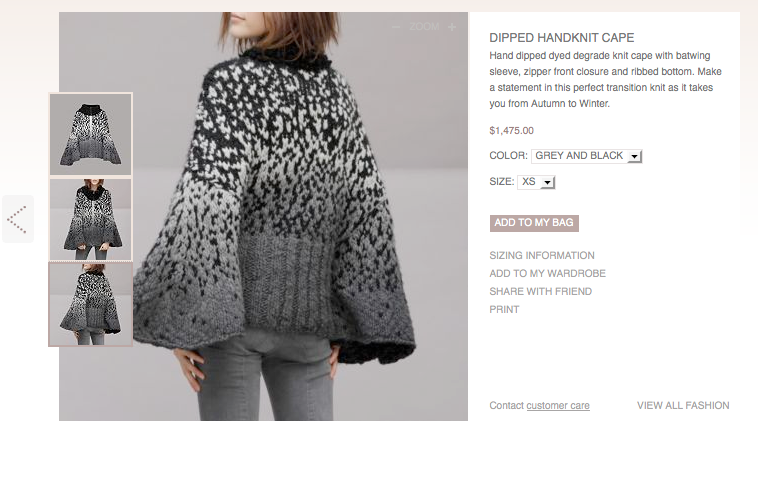Click the Print link
Image resolution: width=758 pixels, height=482 pixels.
tap(504, 309)
